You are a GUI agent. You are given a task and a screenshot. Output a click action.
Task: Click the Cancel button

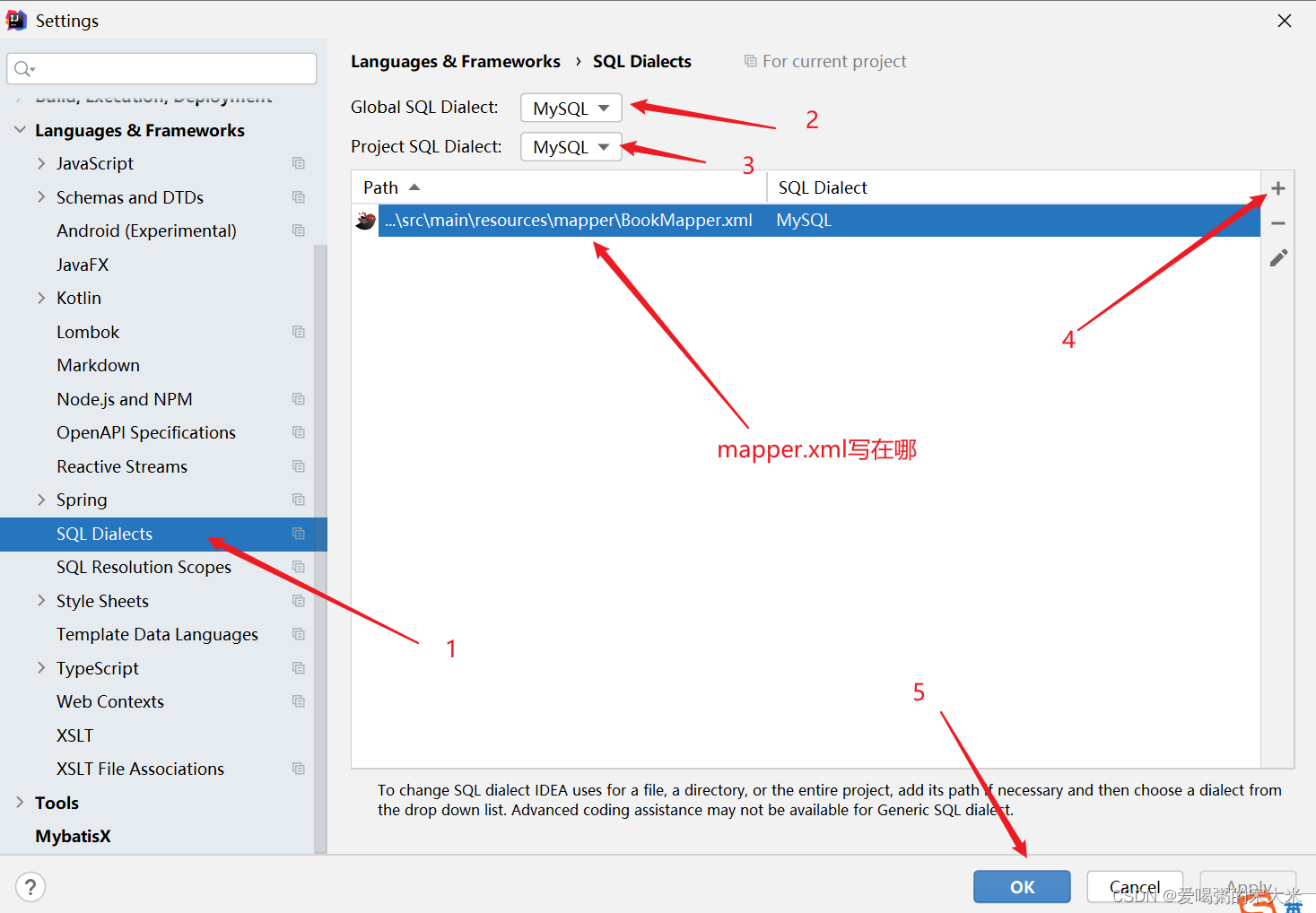(1134, 886)
